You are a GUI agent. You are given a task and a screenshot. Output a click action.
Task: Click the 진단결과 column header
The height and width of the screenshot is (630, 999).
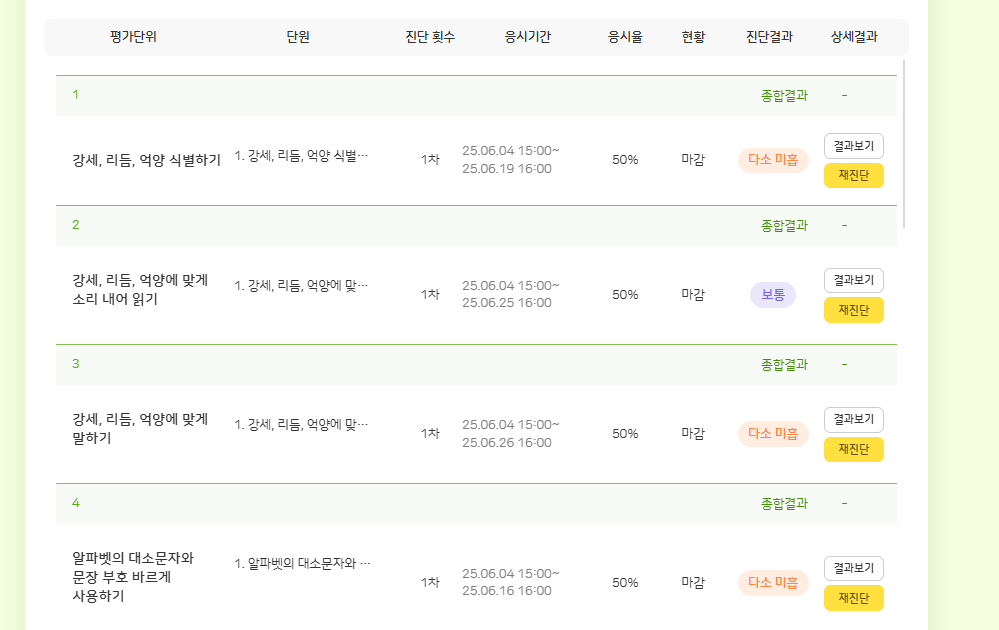769,37
